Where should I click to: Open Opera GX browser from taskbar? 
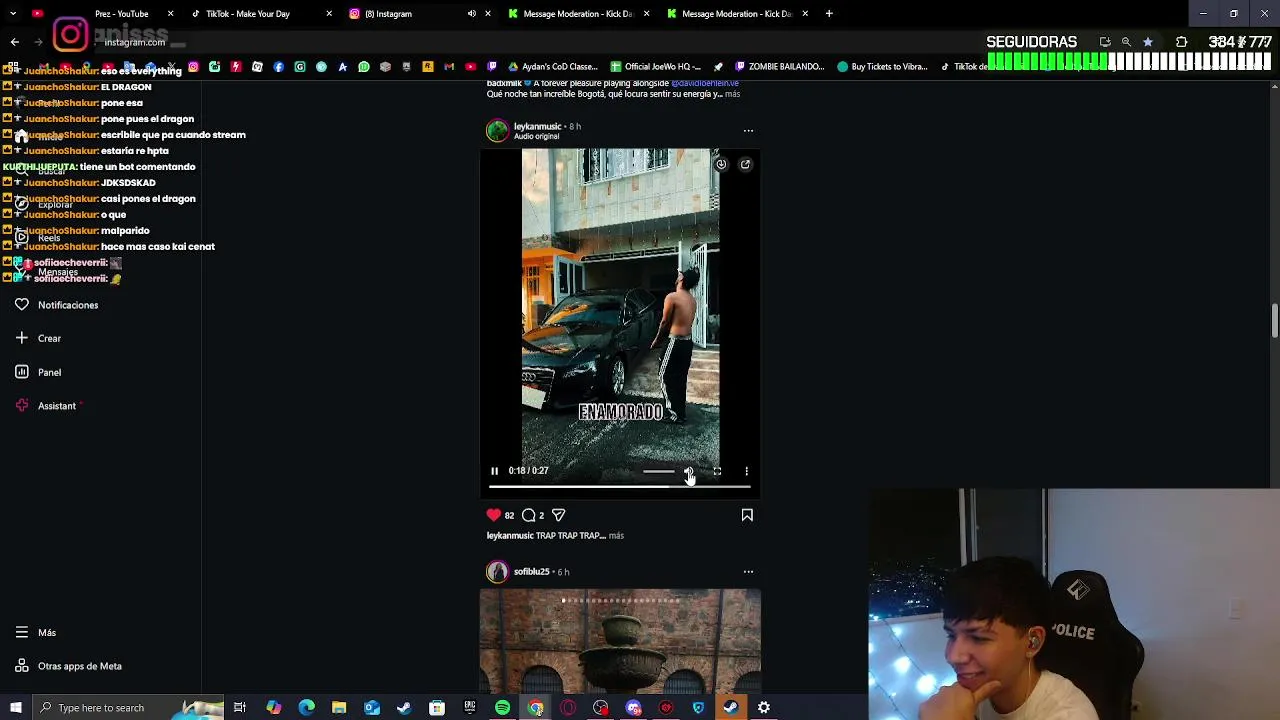coord(568,708)
